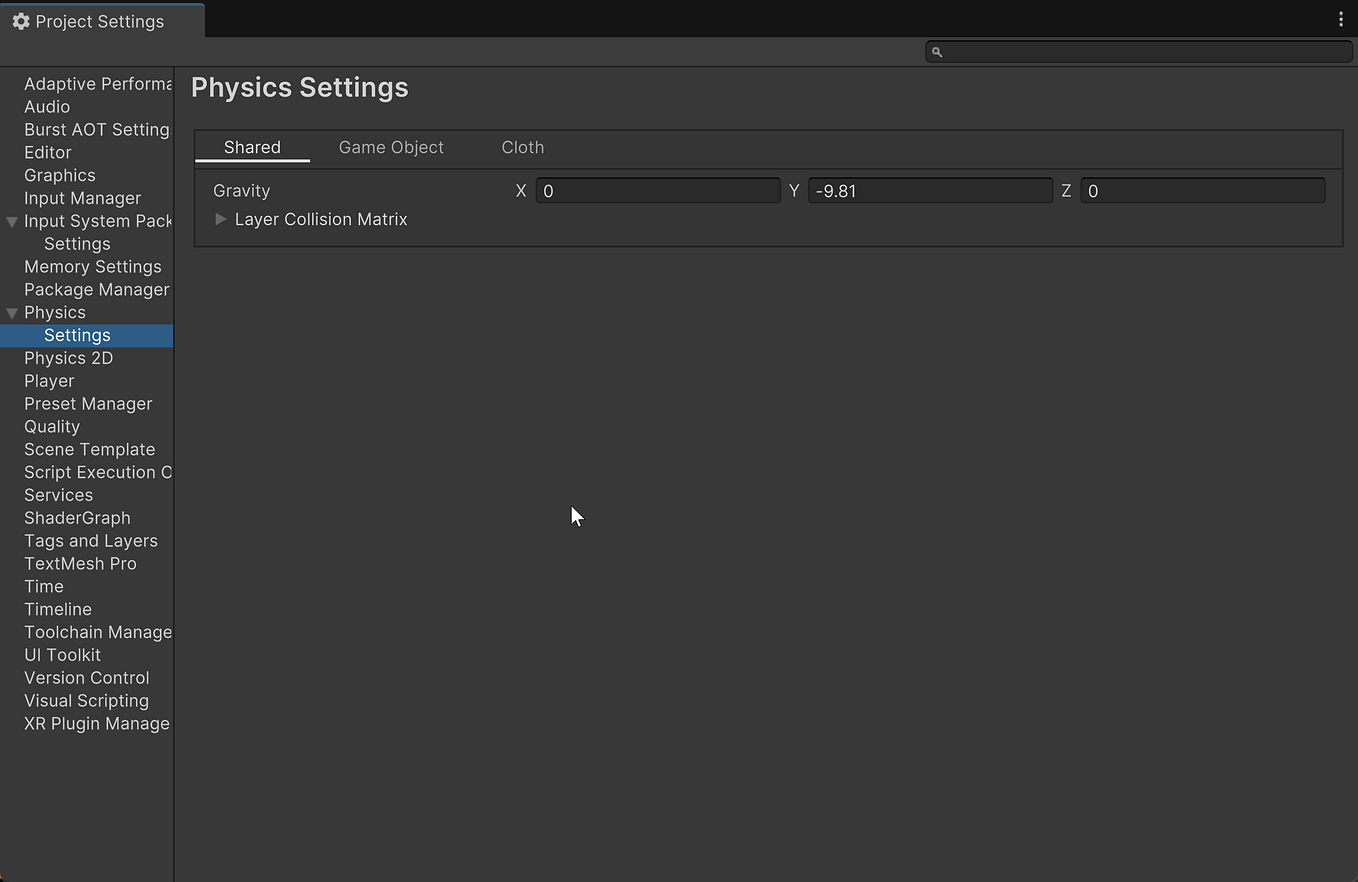Expand the Layer Collision Matrix section
The width and height of the screenshot is (1358, 882).
tap(221, 219)
